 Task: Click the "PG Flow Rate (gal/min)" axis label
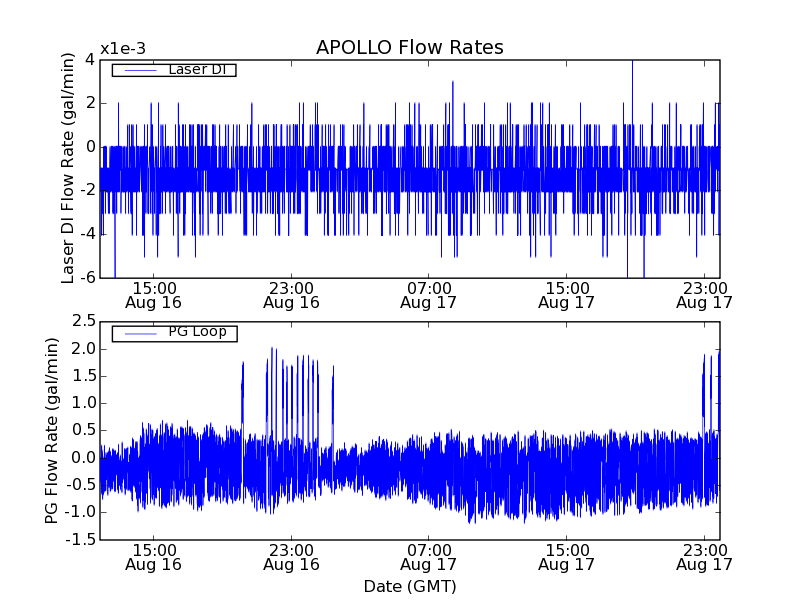[x=52, y=431]
